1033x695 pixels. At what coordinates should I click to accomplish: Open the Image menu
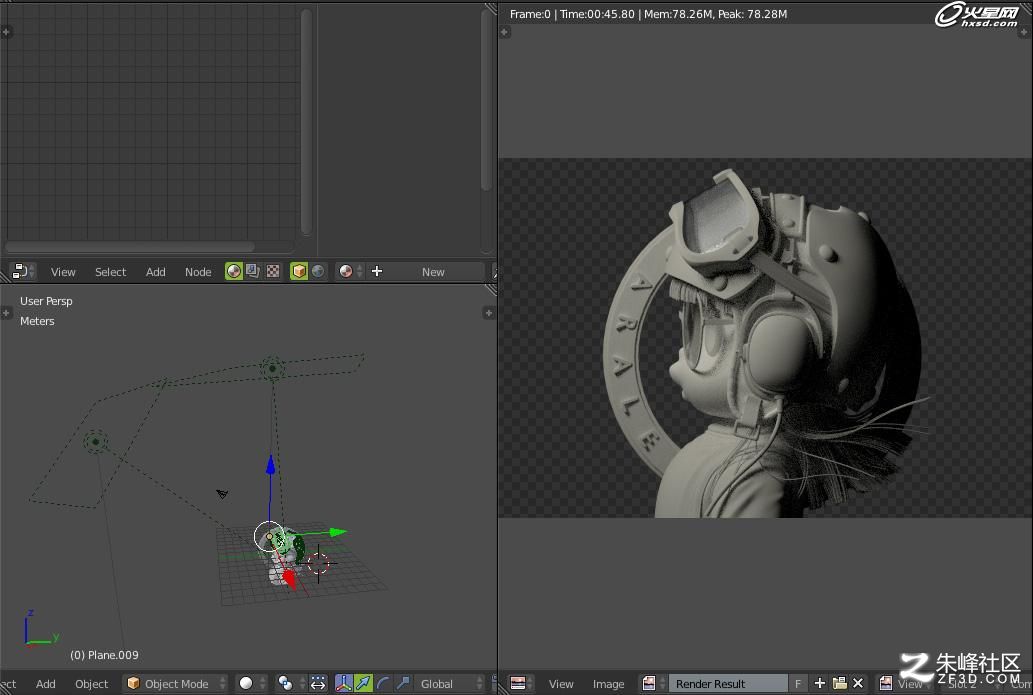point(608,684)
